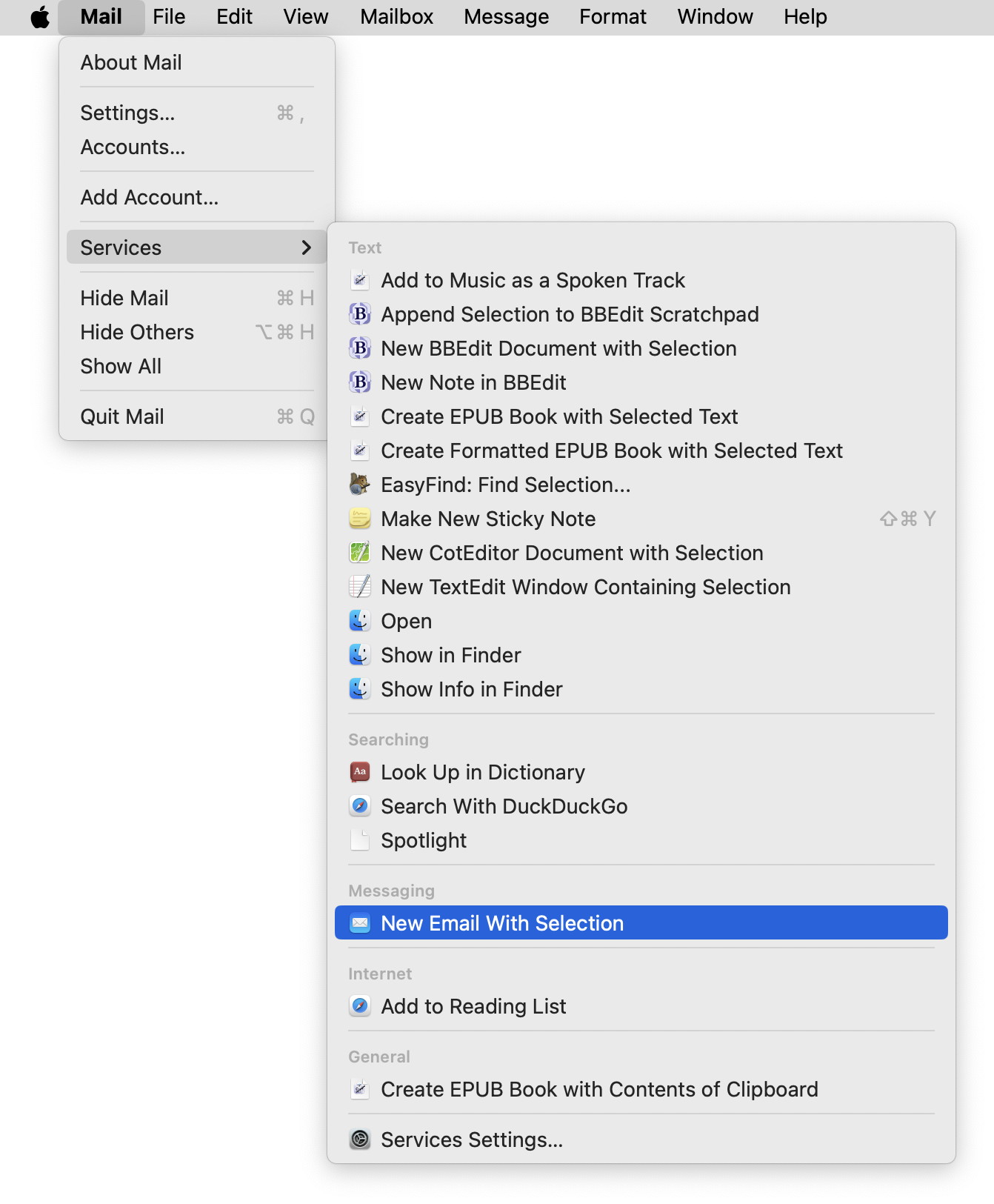Click the Mail envelope icon beside New Email With Selection
Screen dimensions: 994x1204
[360, 923]
